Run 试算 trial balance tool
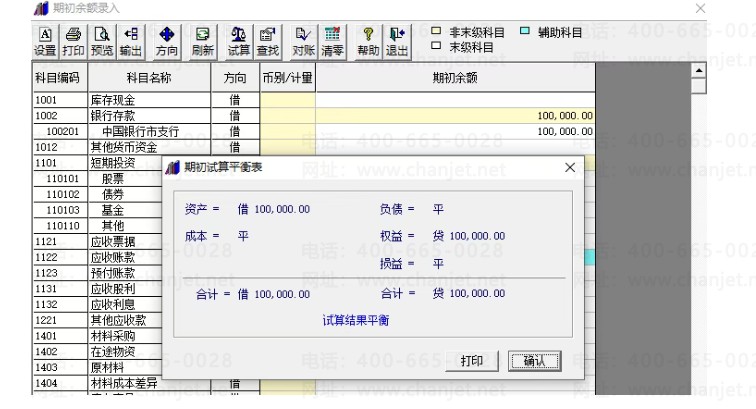Viewport: 756px width, 409px height. [x=239, y=42]
